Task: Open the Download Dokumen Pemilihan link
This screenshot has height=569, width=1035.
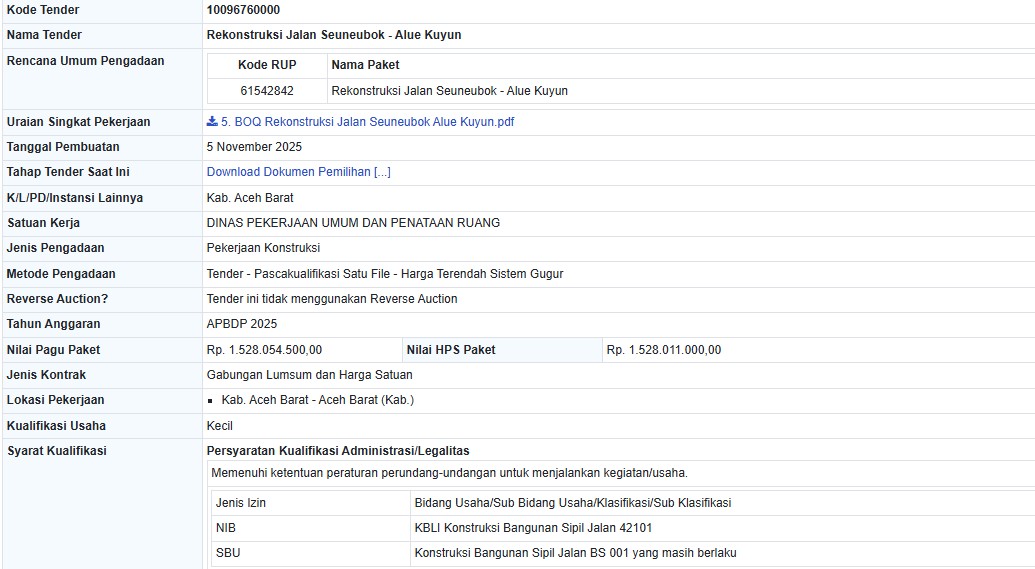Action: (x=298, y=172)
